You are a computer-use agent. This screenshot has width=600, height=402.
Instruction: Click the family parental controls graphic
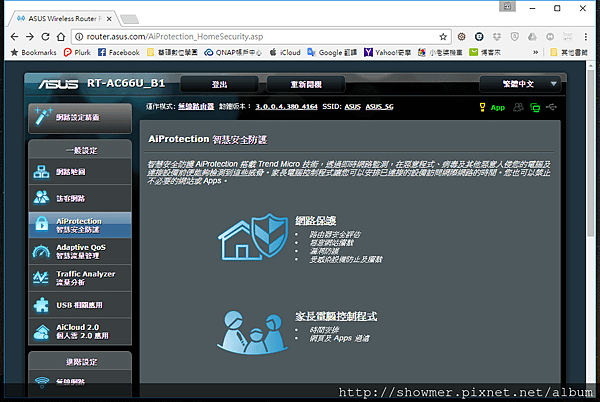click(x=252, y=332)
